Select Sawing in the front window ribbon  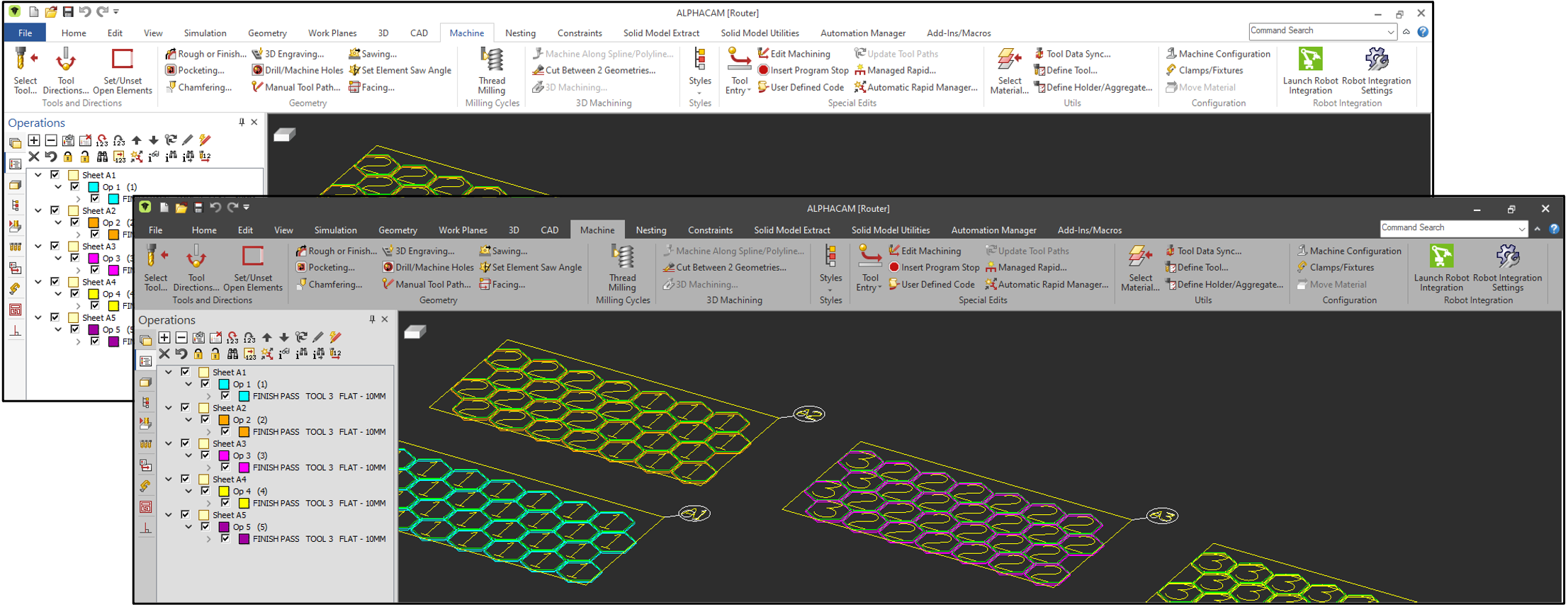pos(504,251)
